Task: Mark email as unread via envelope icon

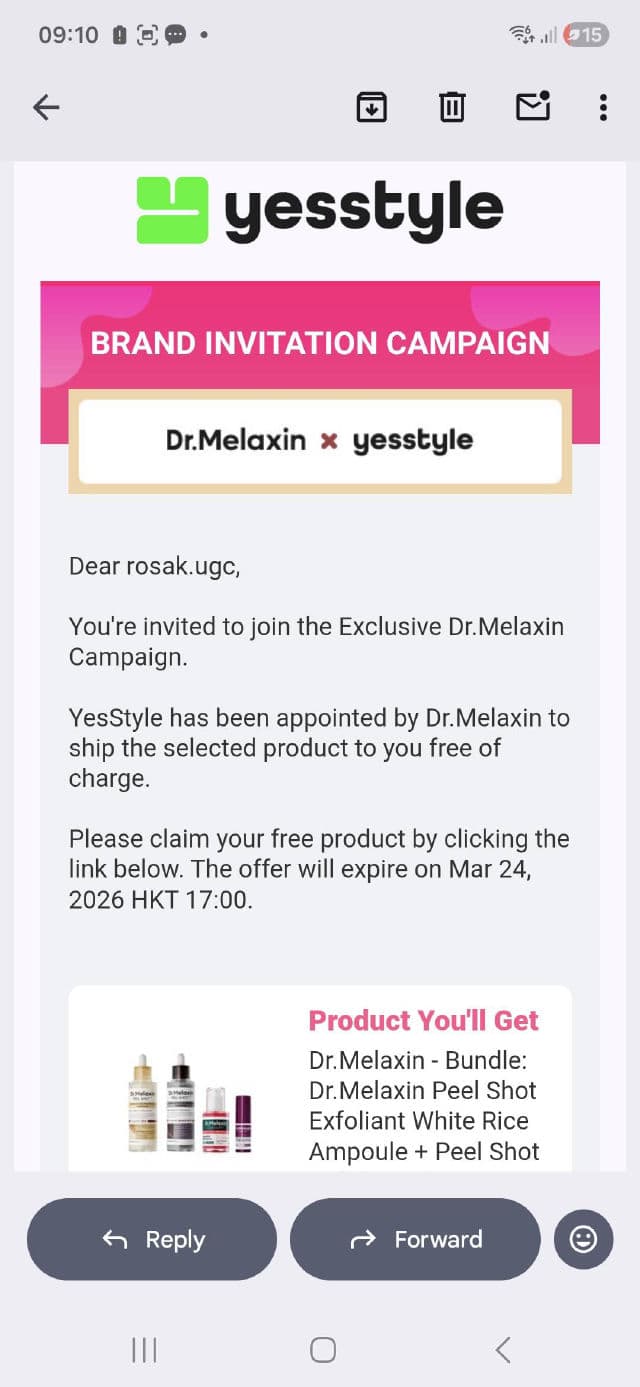Action: coord(533,107)
